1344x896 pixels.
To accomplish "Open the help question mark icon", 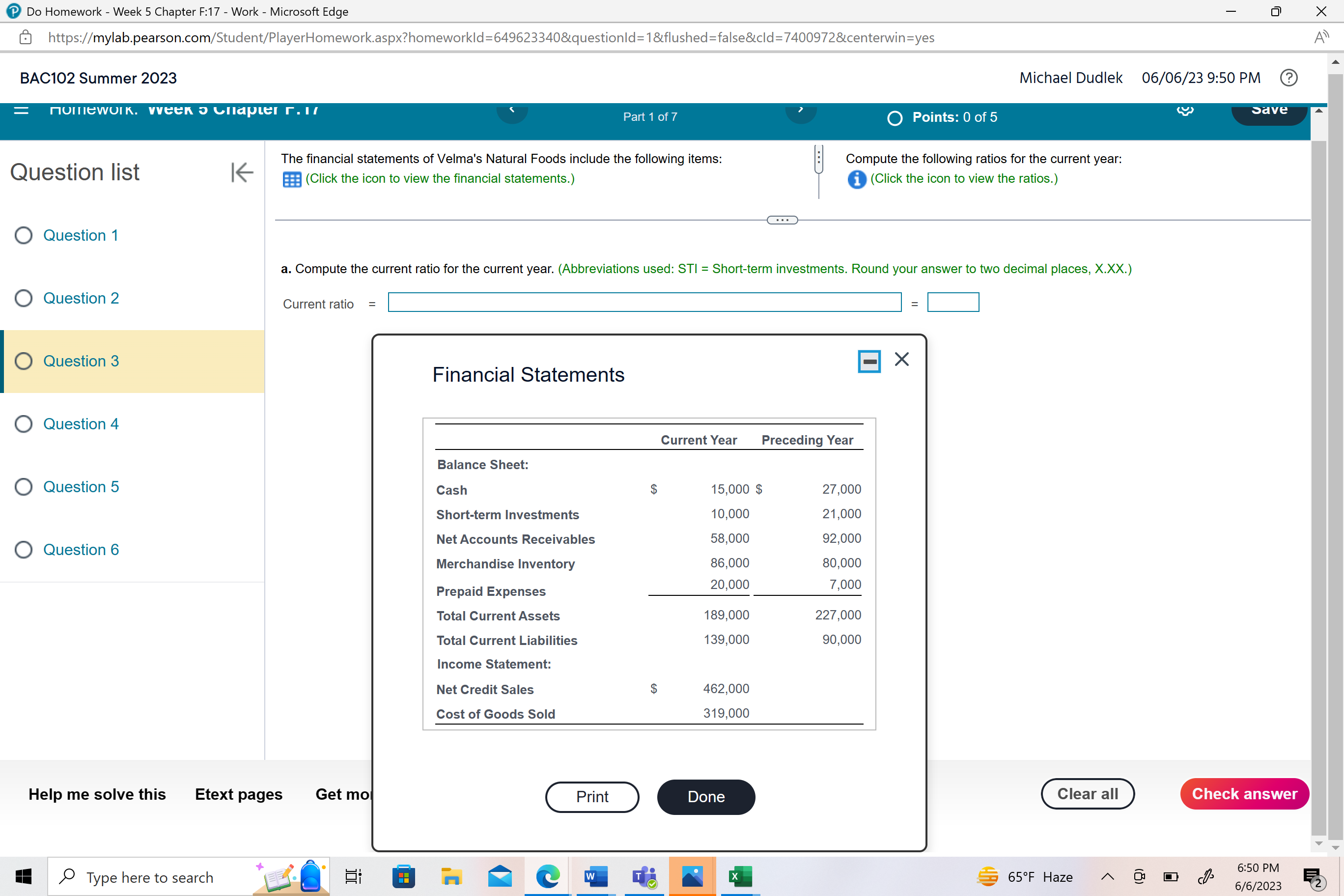I will (1288, 78).
